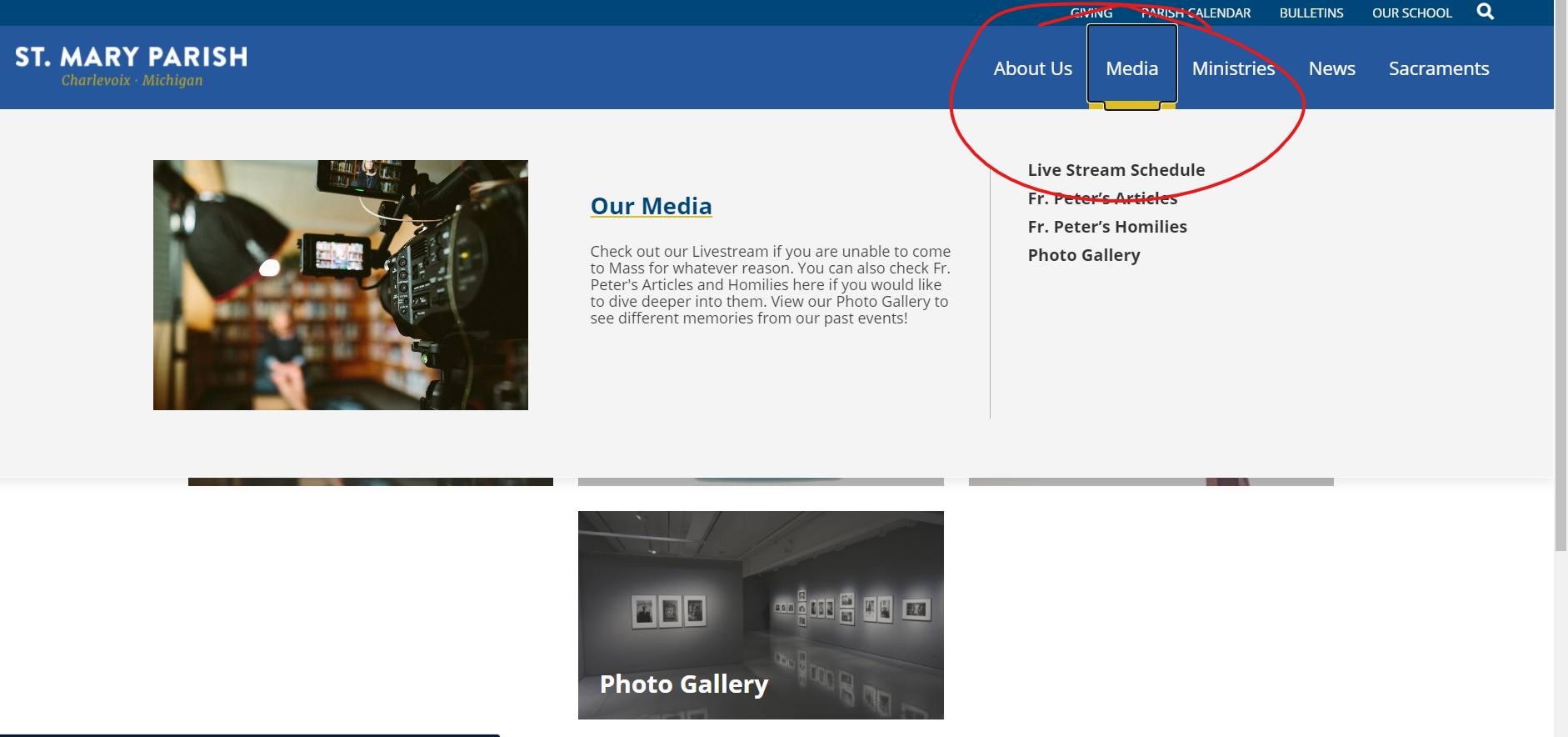
Task: Collapse the Media dropdown menu
Action: pos(1131,68)
